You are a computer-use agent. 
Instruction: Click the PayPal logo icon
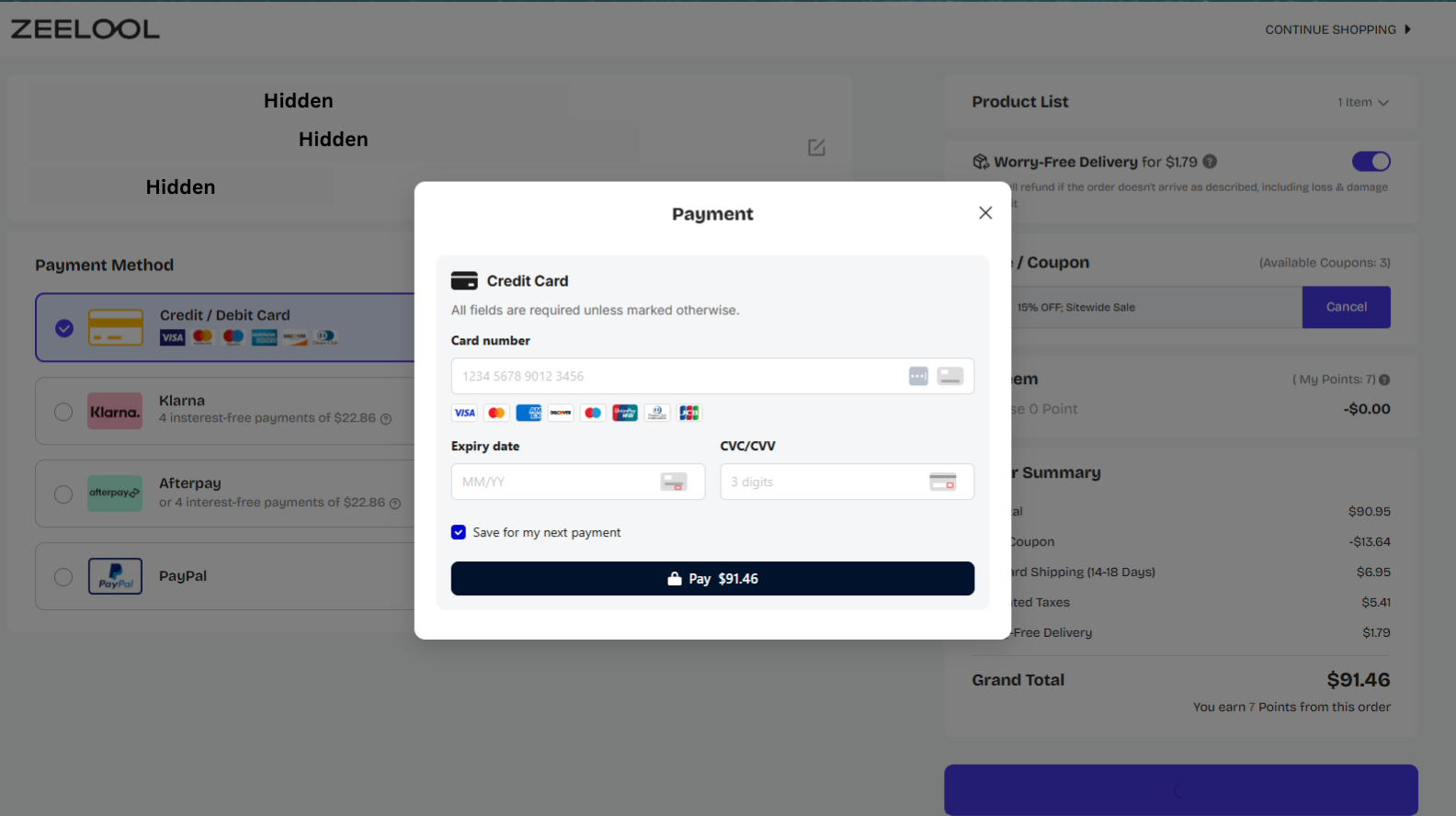click(115, 576)
